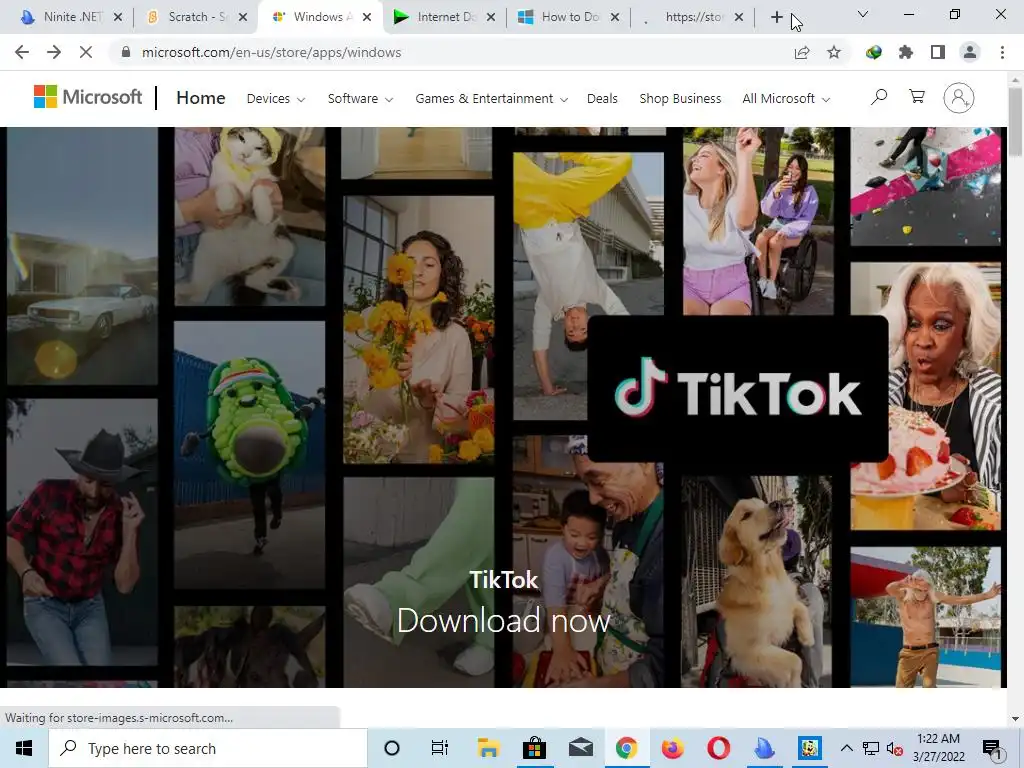Open the tab search chevron
This screenshot has width=1024, height=768.
863,14
